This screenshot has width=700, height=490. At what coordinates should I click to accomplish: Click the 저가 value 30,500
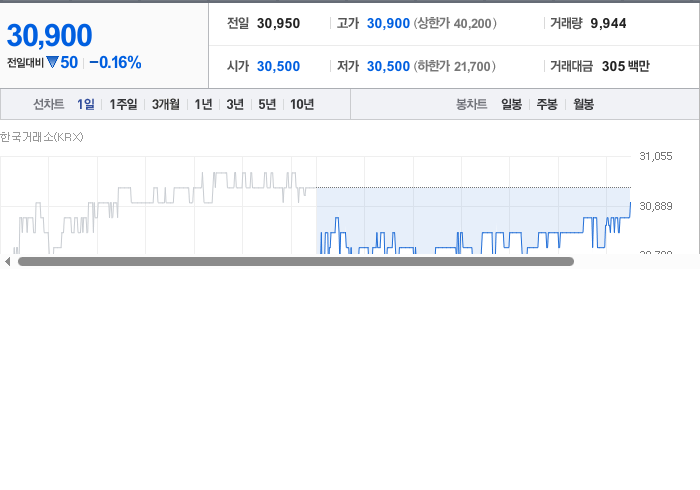(x=388, y=66)
